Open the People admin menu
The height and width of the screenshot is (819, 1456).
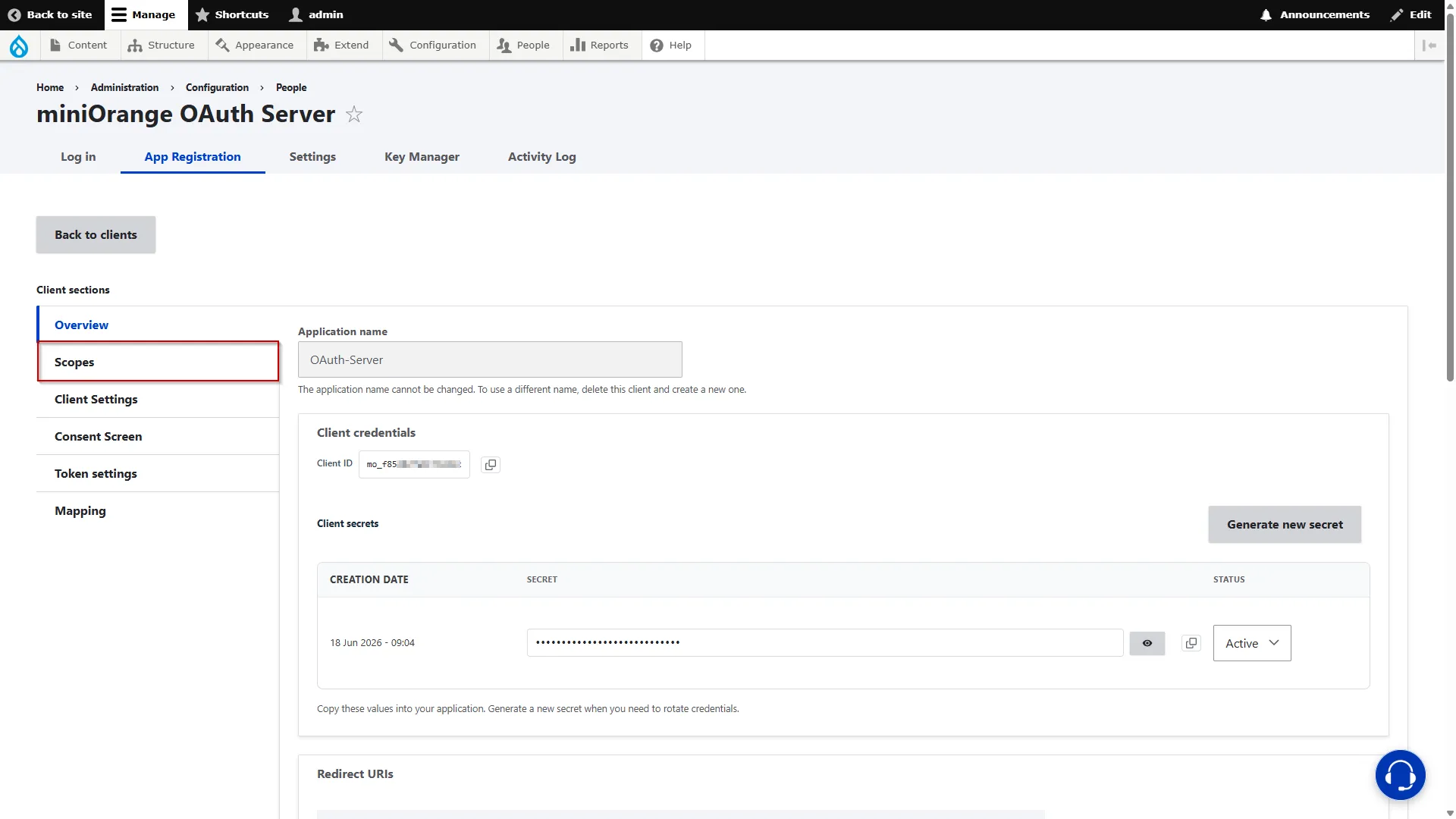(523, 45)
